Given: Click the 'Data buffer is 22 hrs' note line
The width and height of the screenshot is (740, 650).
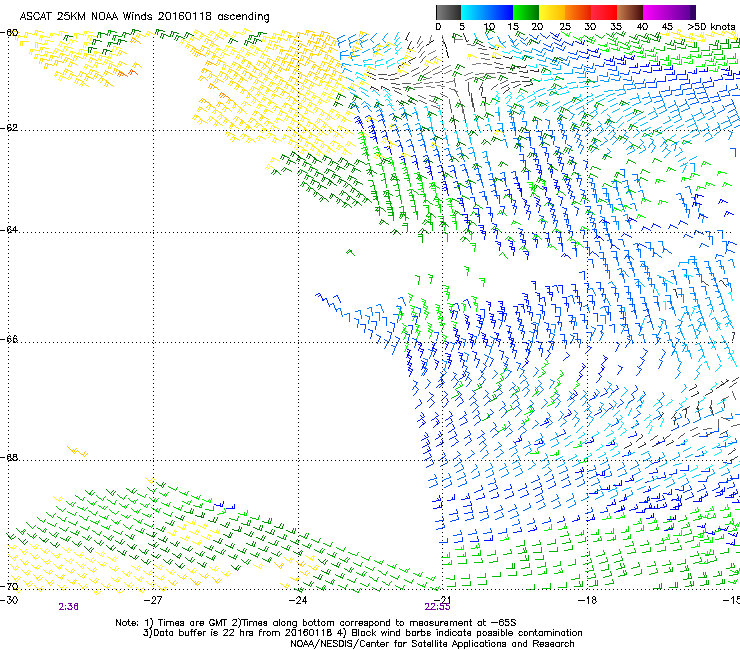Looking at the screenshot, I should coord(362,633).
